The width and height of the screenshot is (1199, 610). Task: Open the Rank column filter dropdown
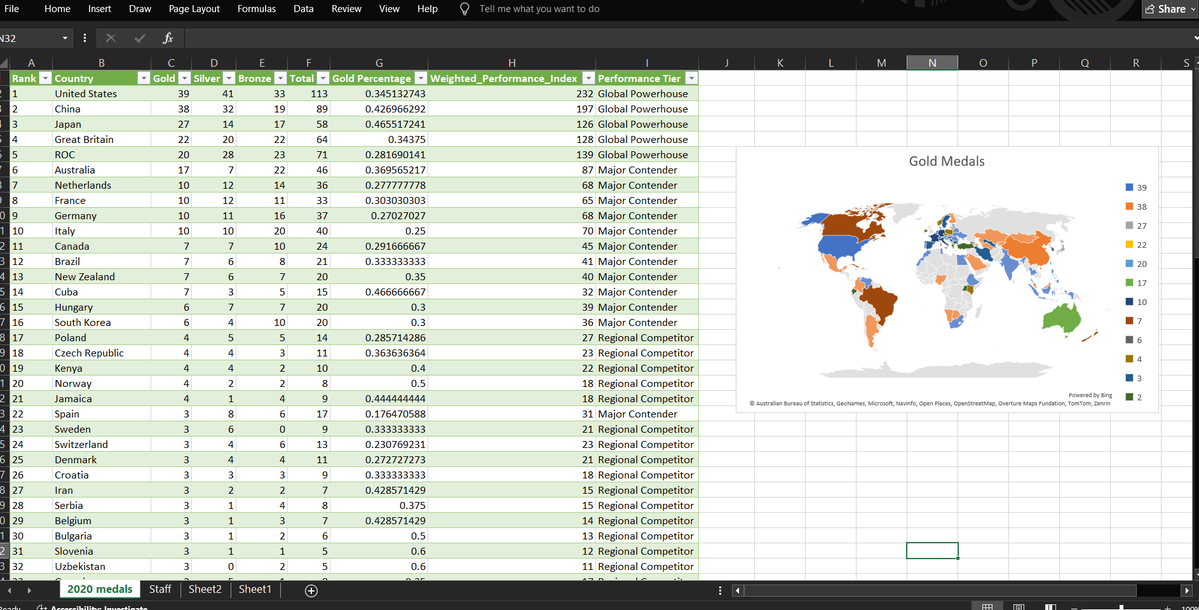point(44,79)
